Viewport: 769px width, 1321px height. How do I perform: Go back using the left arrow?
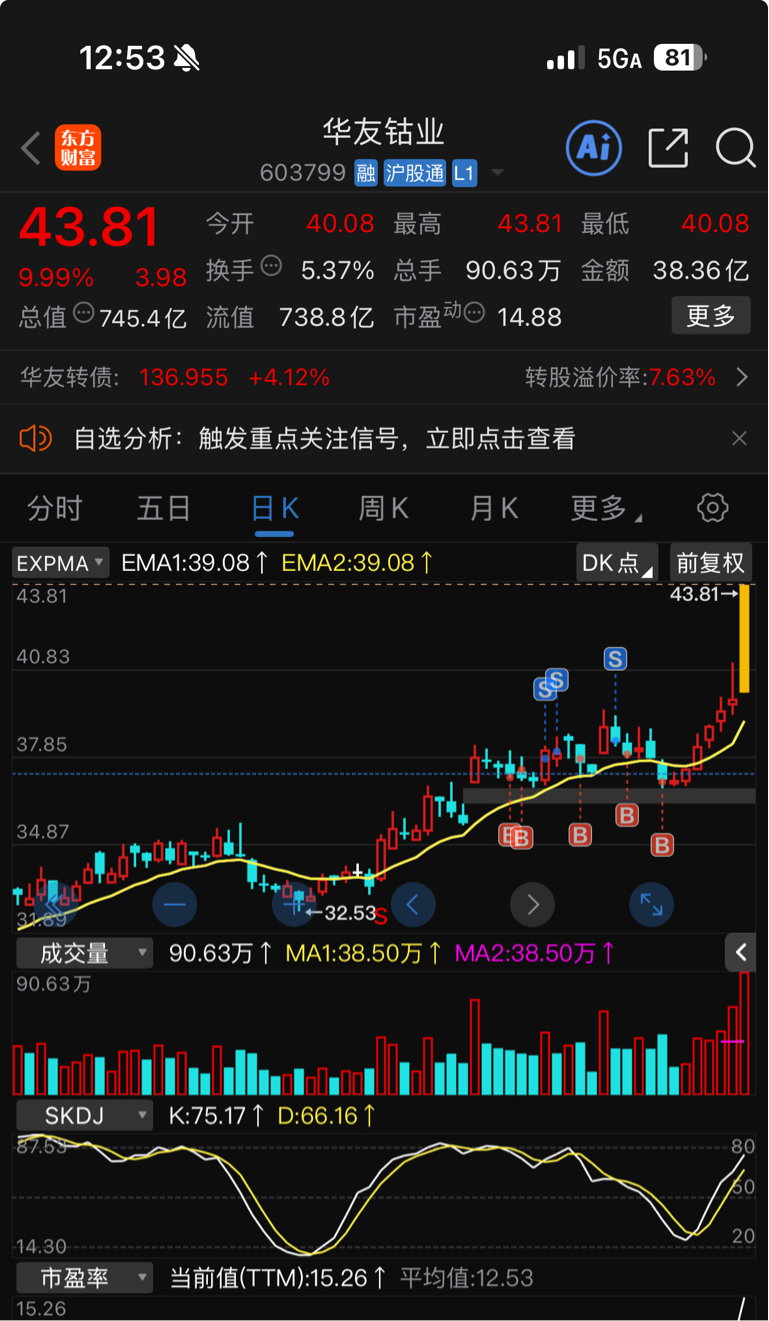(31, 149)
